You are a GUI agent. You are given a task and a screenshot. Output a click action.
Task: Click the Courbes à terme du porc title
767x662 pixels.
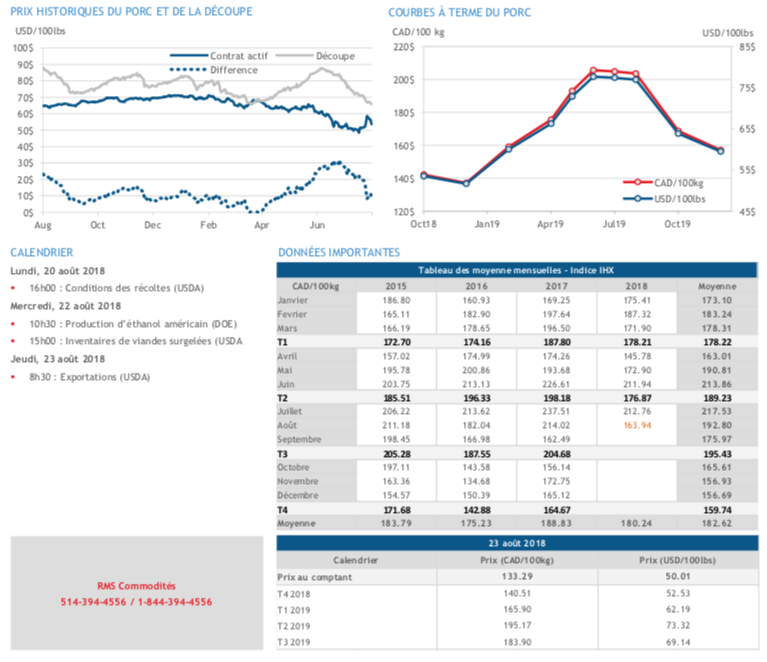[459, 12]
